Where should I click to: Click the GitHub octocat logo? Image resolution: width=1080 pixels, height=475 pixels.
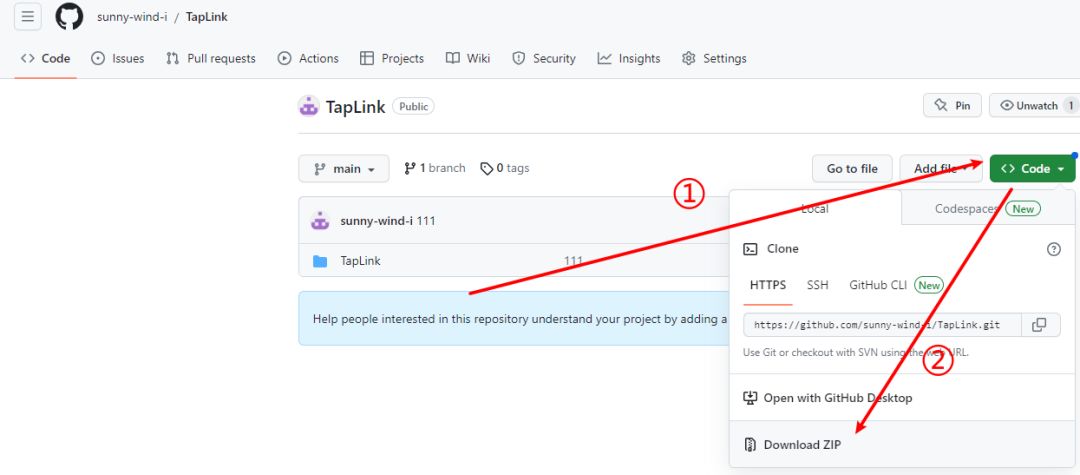[x=69, y=17]
